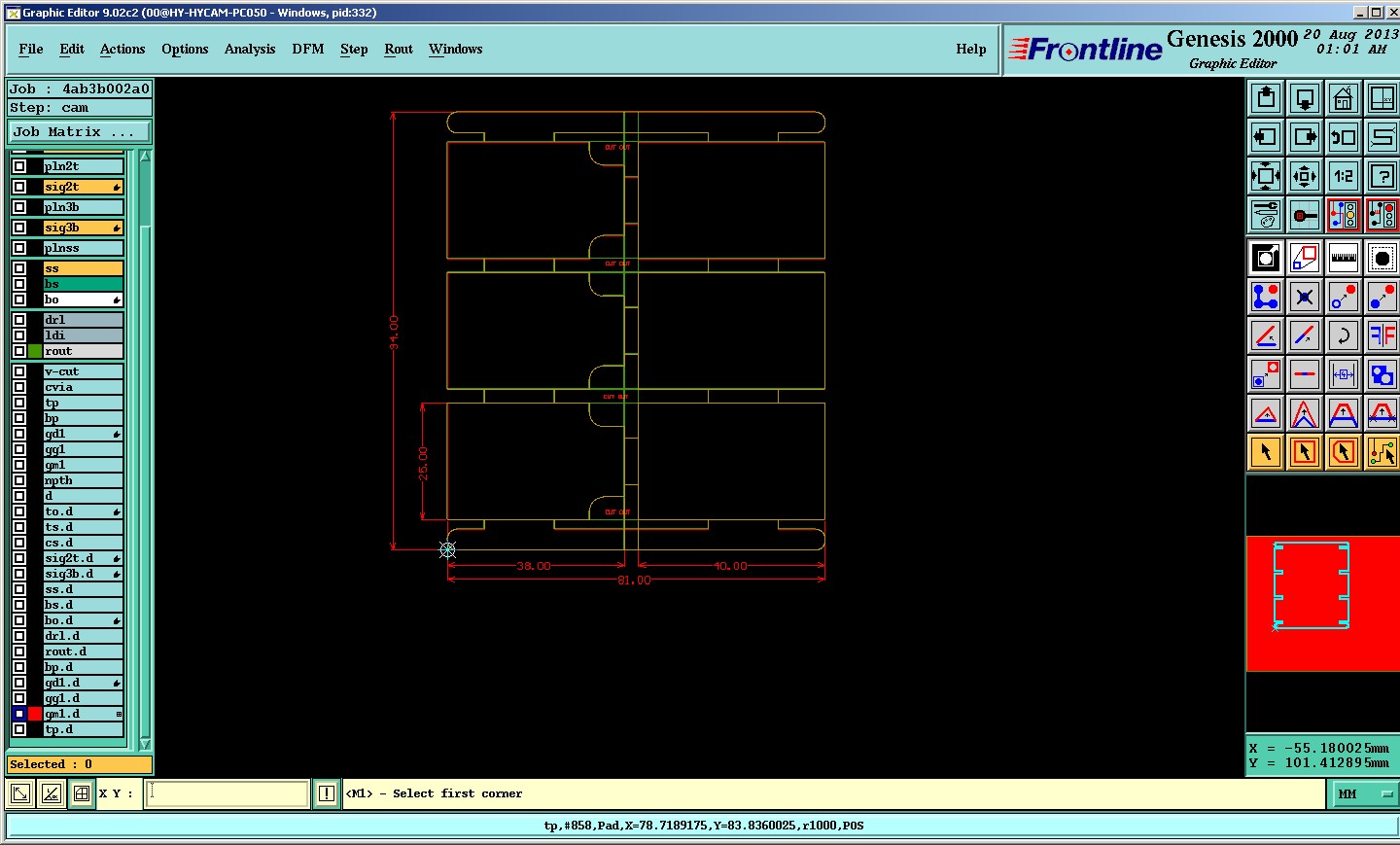Select the bo layer name
This screenshot has width=1400, height=845.
click(84, 299)
